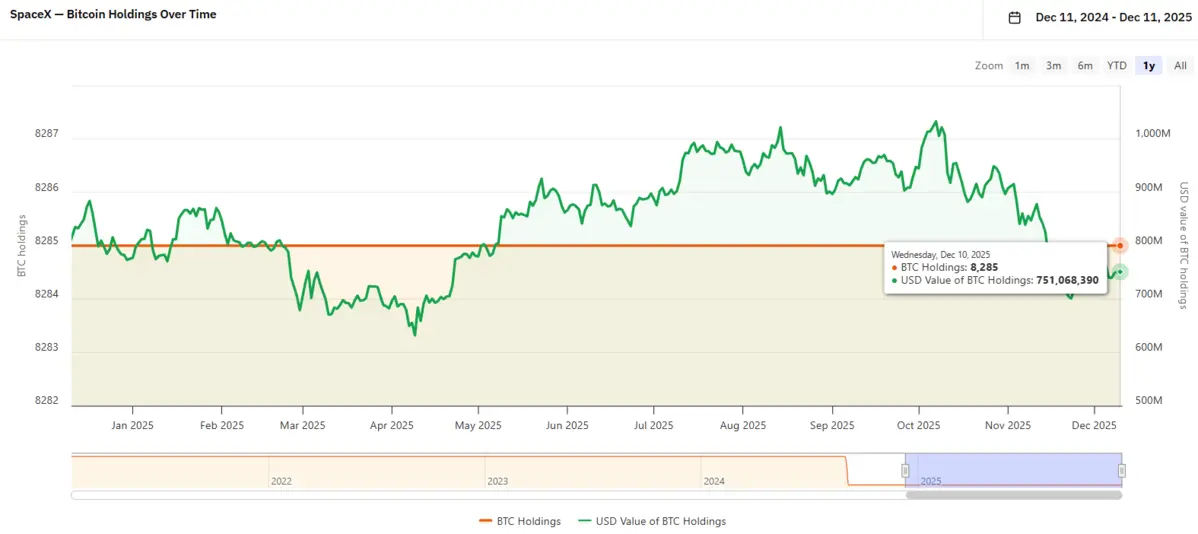The height and width of the screenshot is (534, 1198).
Task: Click the green USD value data point marker
Action: tap(1121, 272)
